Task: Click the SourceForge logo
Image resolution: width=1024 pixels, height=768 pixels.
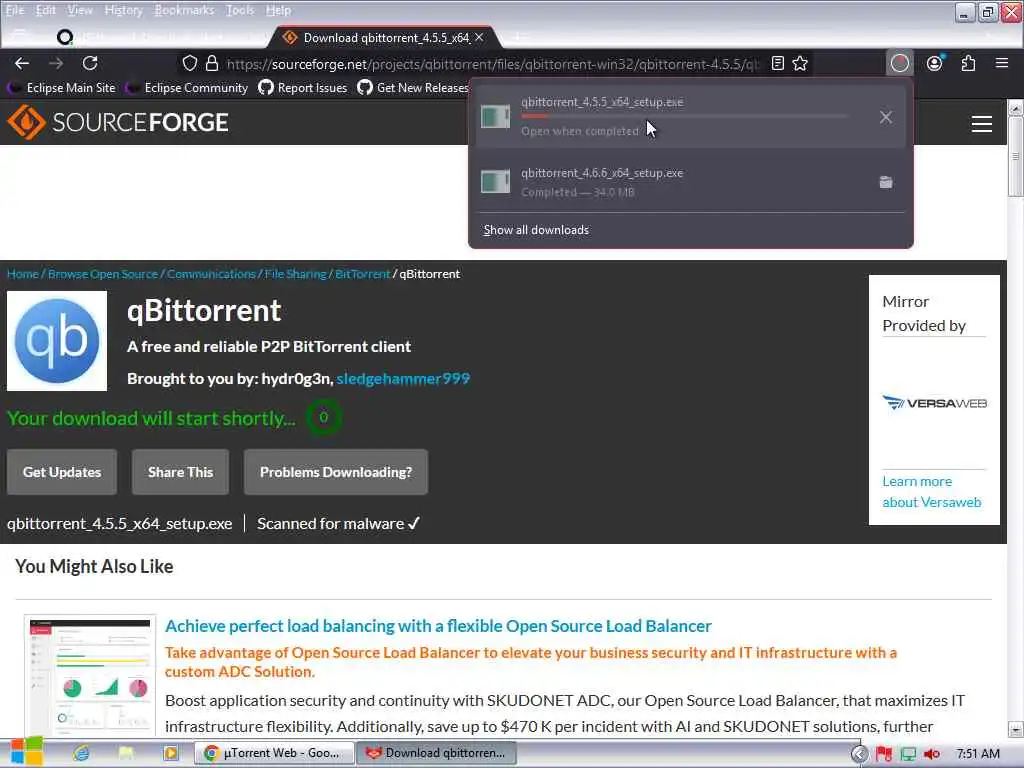Action: [x=118, y=122]
